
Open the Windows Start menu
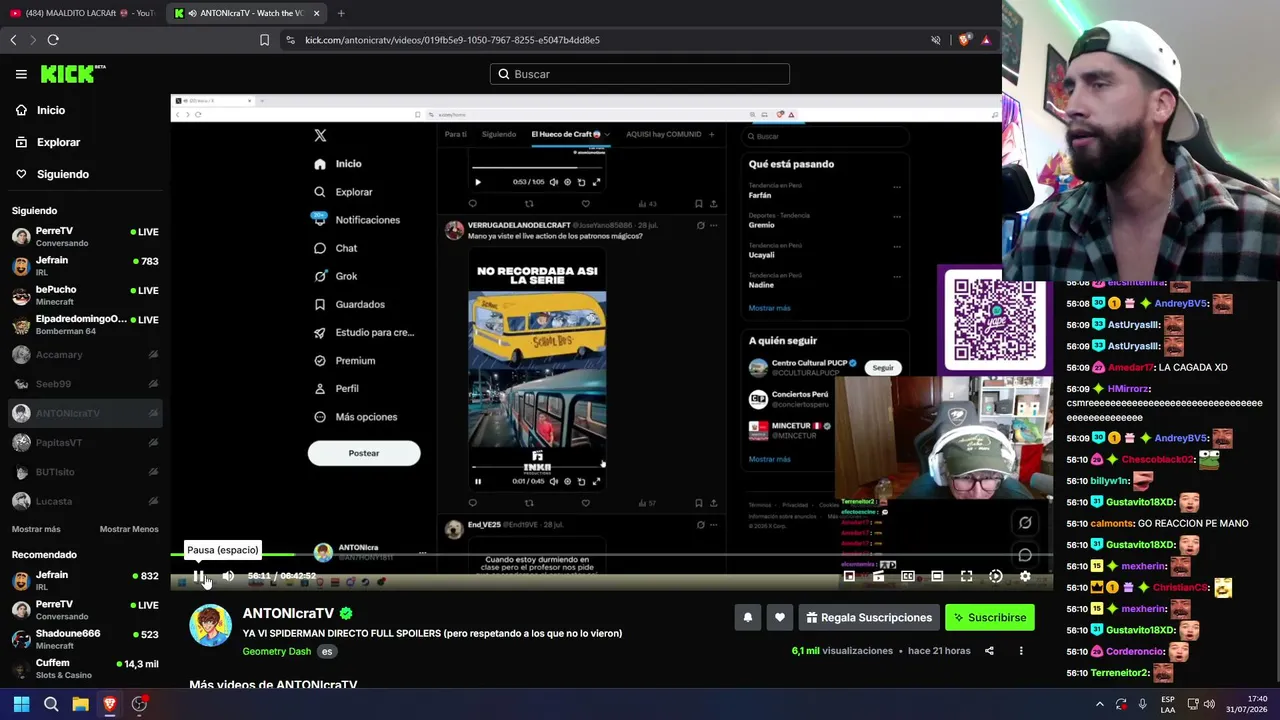click(x=21, y=704)
